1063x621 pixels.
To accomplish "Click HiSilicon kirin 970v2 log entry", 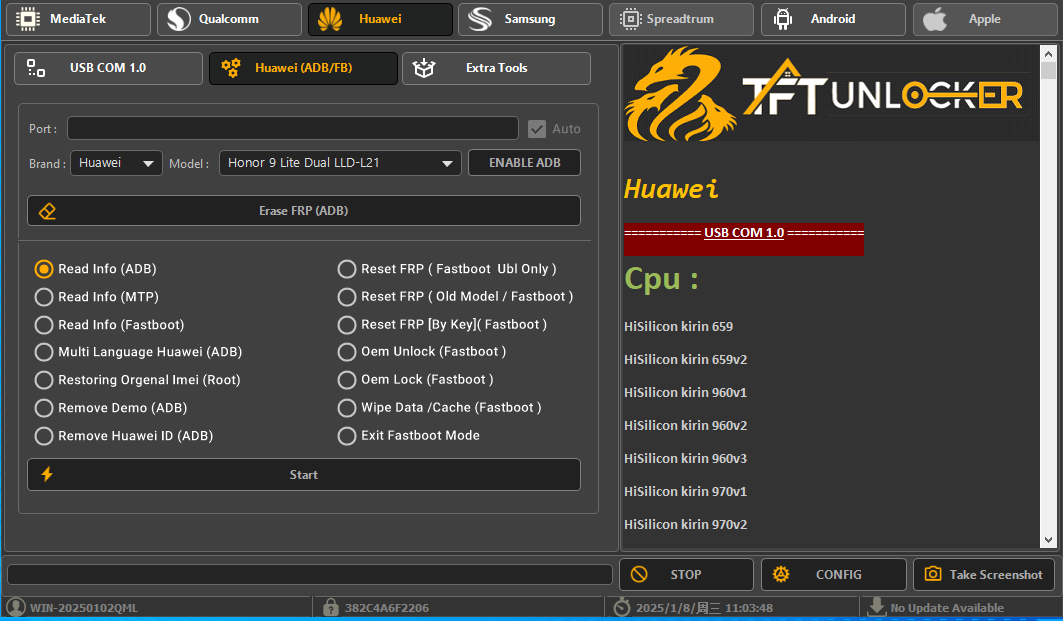I will pyautogui.click(x=685, y=524).
